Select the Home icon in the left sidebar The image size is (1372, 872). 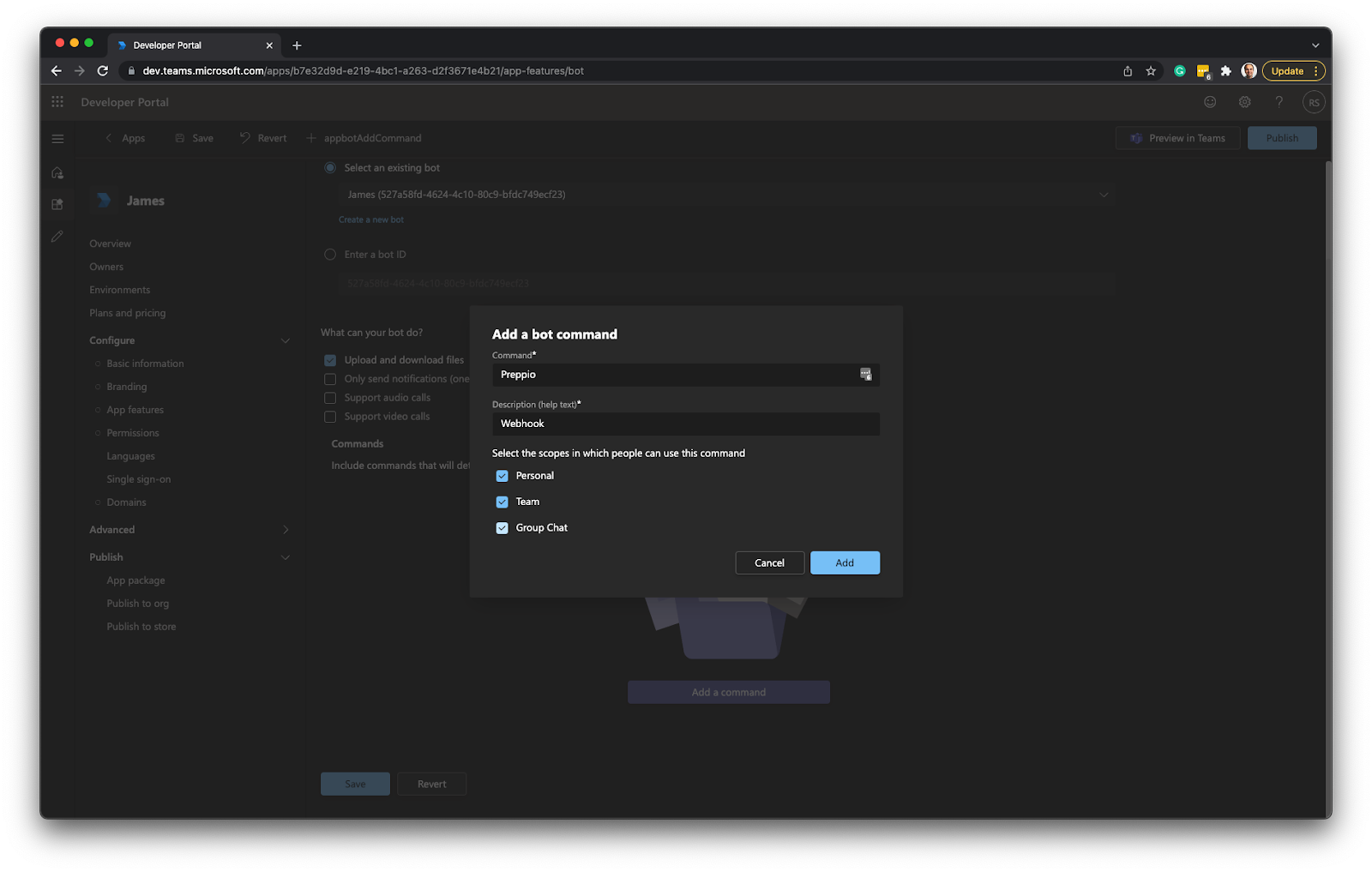coord(57,172)
